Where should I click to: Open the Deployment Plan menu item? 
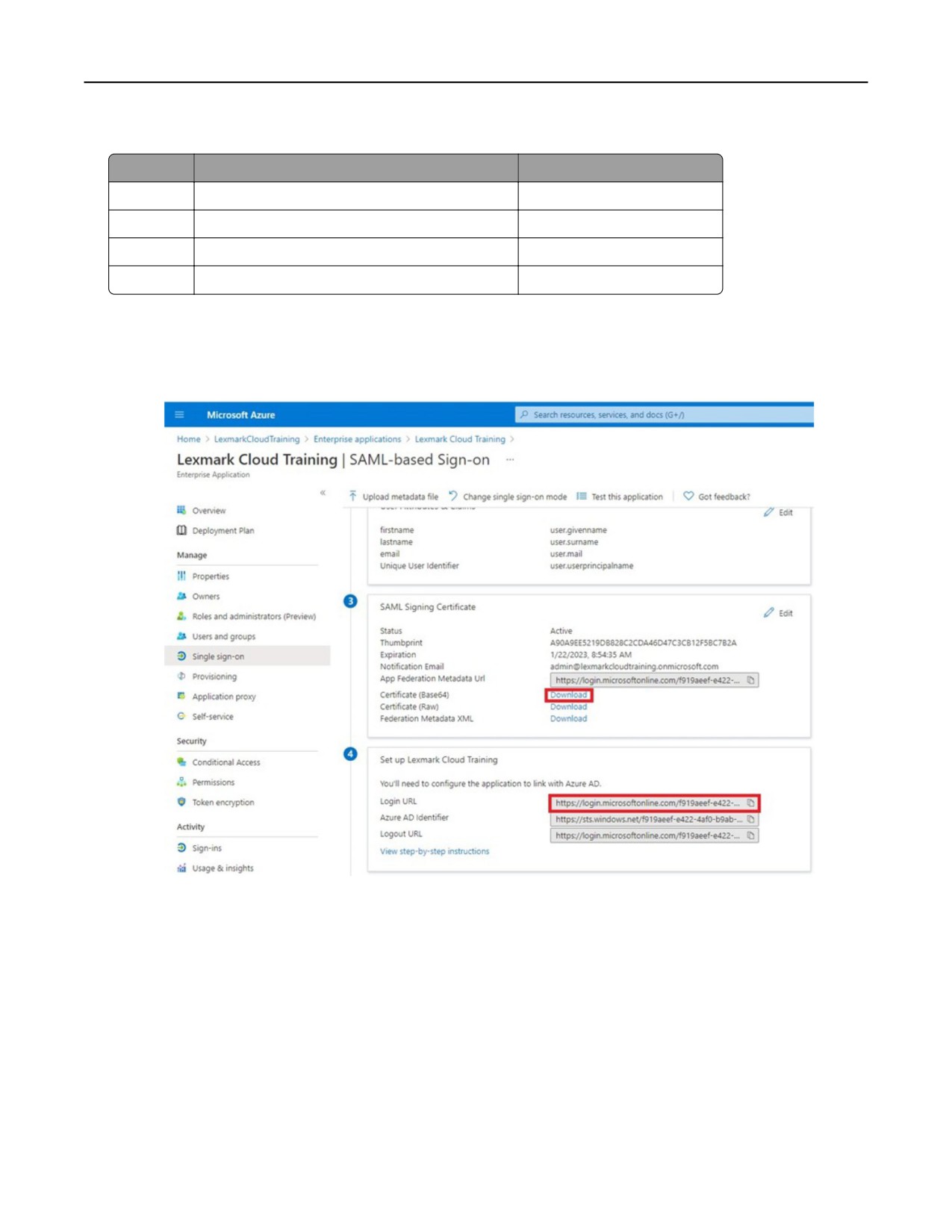point(223,531)
